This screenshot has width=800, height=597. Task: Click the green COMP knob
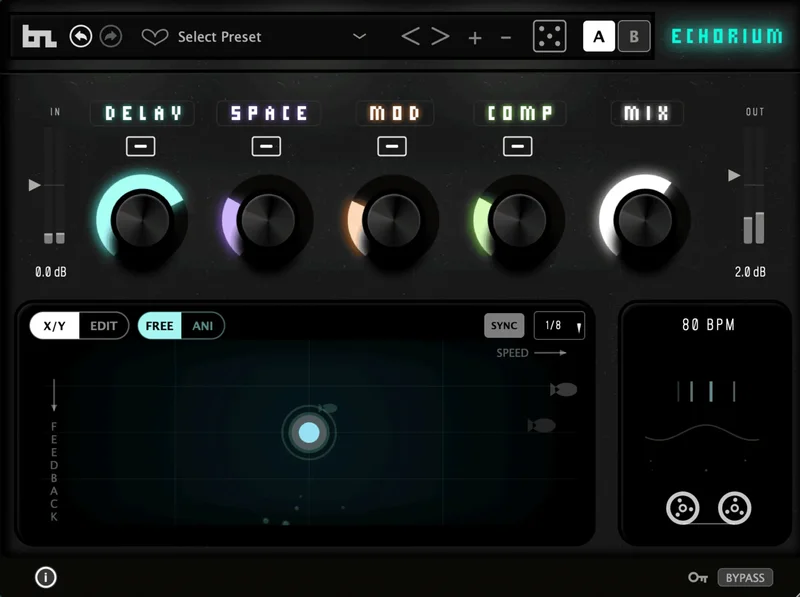pos(519,220)
